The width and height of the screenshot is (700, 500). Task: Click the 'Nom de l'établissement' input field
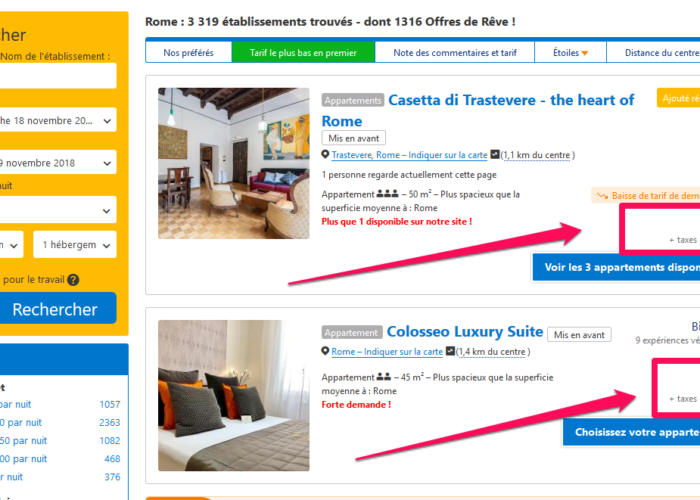point(57,75)
